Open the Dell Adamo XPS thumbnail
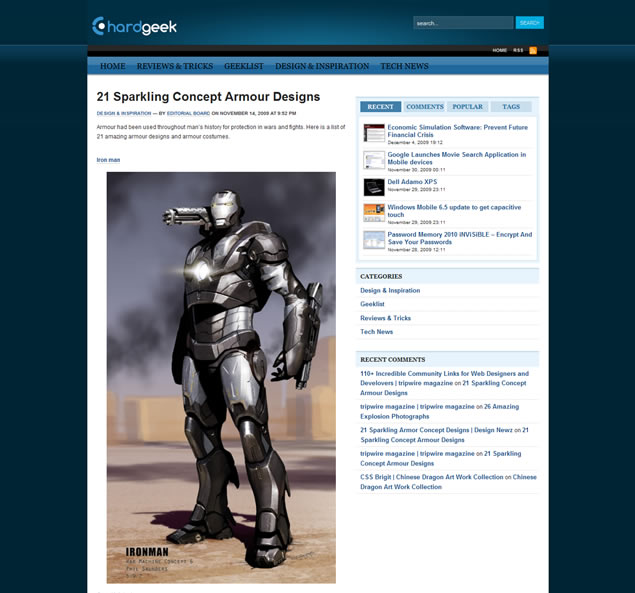The width and height of the screenshot is (635, 593). point(374,188)
